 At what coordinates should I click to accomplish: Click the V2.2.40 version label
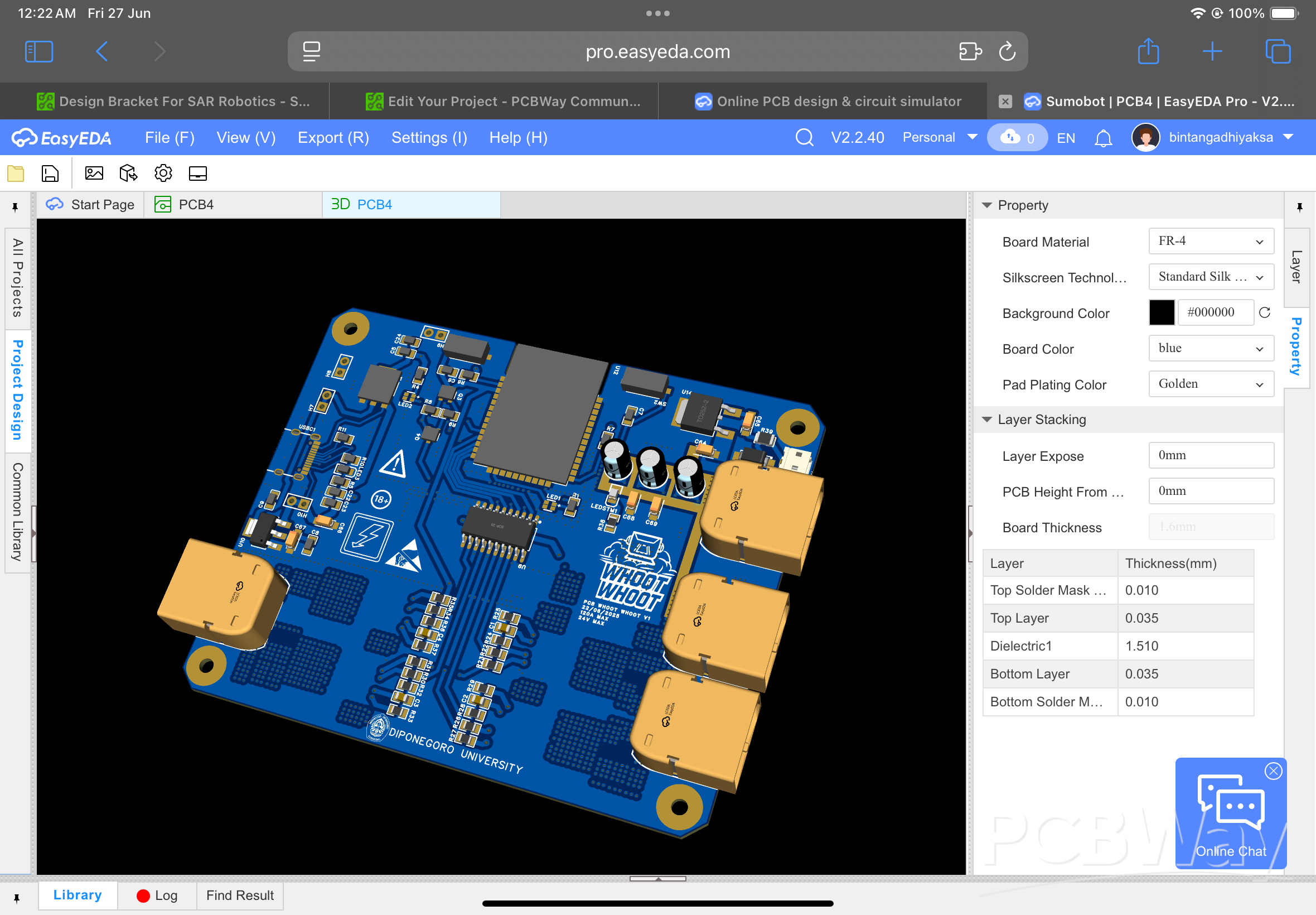857,138
